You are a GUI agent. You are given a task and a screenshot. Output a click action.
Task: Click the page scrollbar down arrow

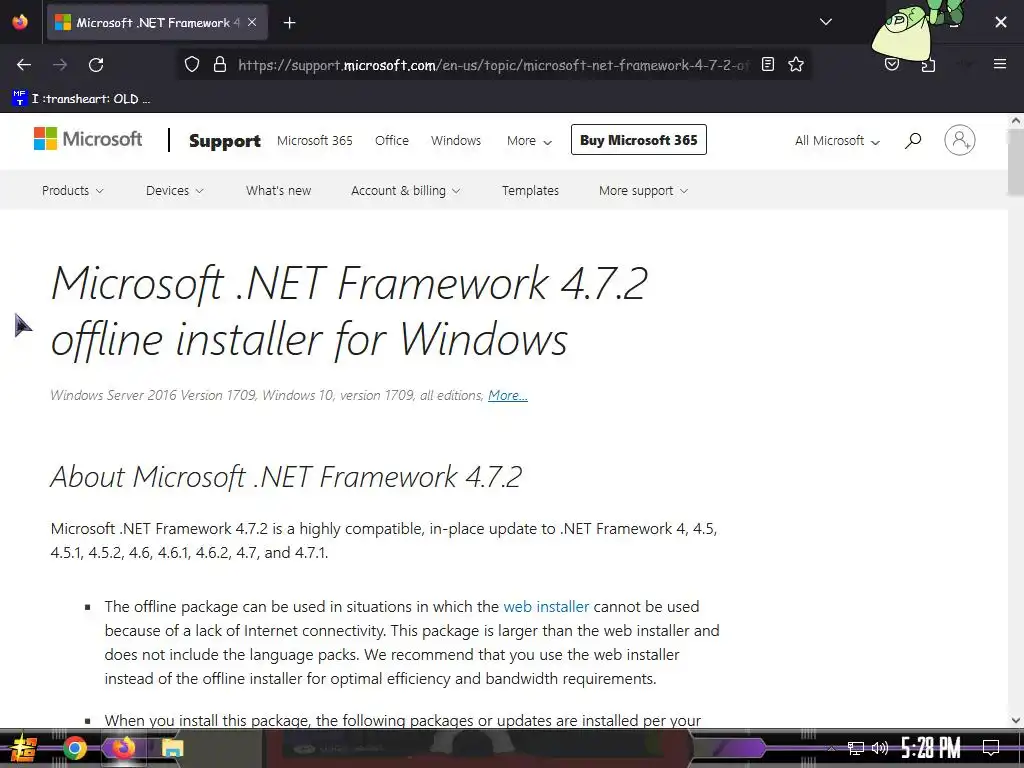(1016, 720)
